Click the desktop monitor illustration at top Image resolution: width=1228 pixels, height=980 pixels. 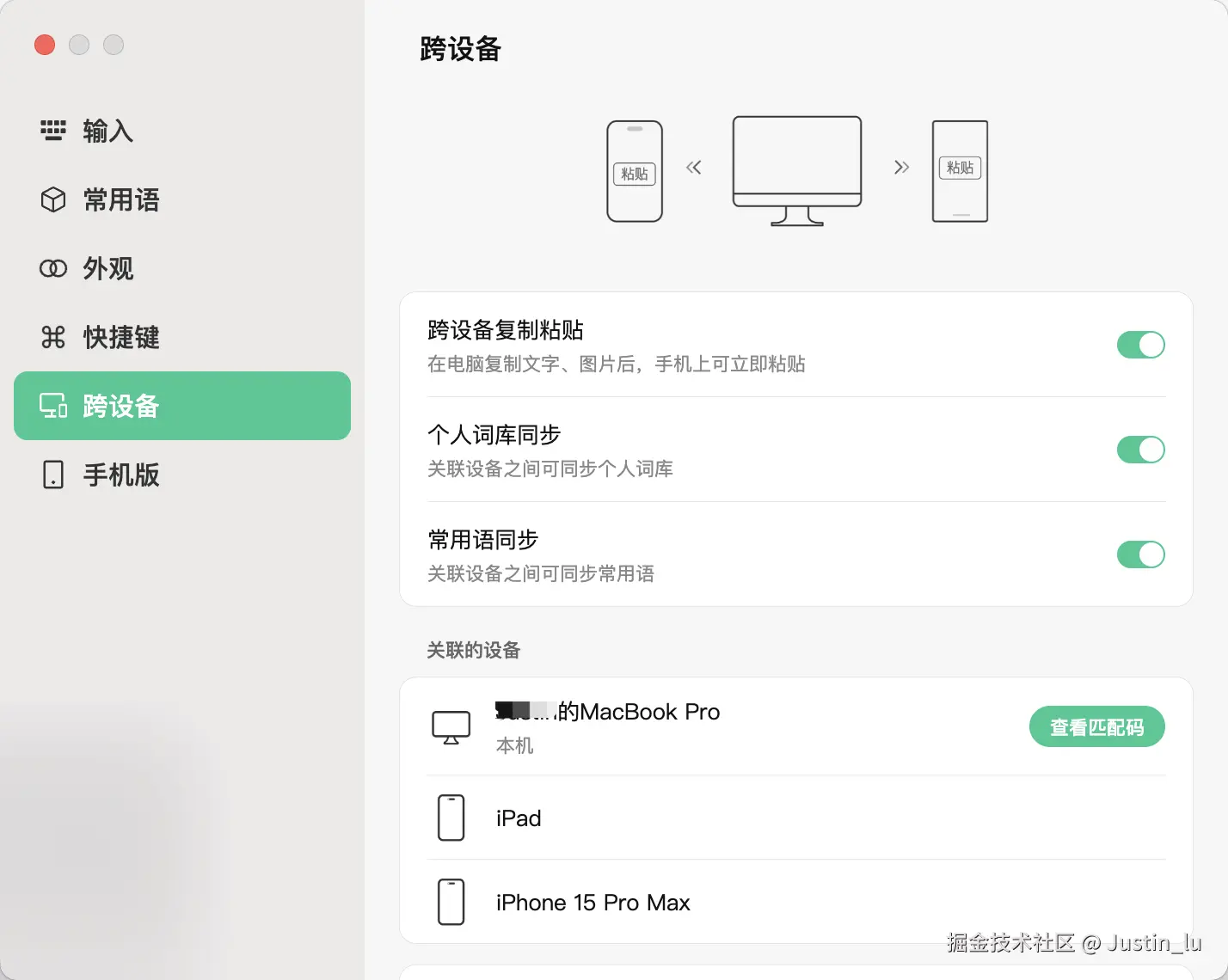797,171
